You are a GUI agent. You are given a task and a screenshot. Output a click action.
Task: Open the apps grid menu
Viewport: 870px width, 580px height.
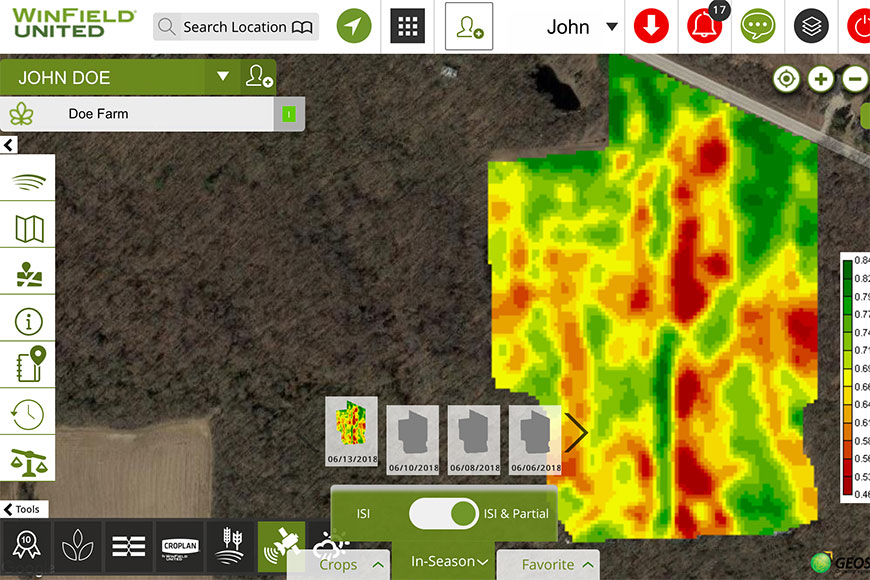pyautogui.click(x=407, y=27)
